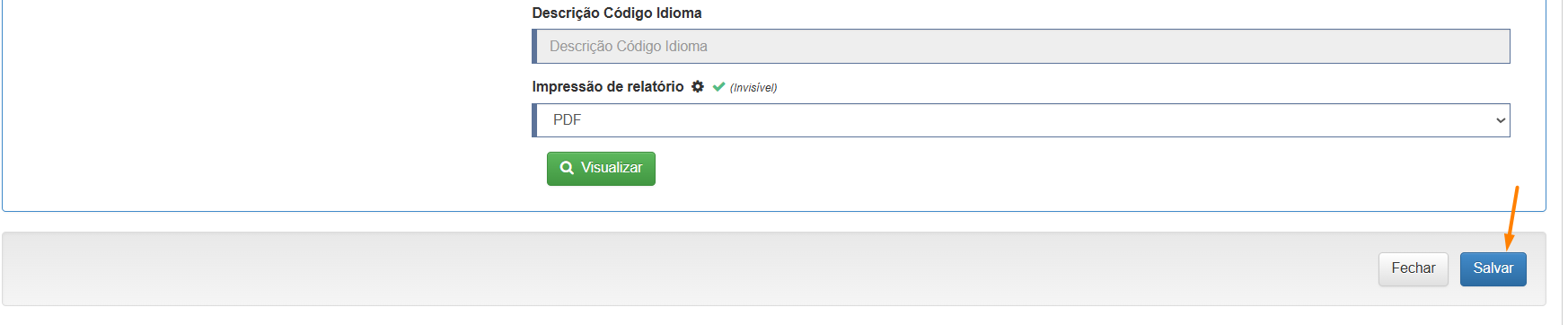Click the Impressão de relatório label
This screenshot has height=325, width=1568.
(x=608, y=87)
